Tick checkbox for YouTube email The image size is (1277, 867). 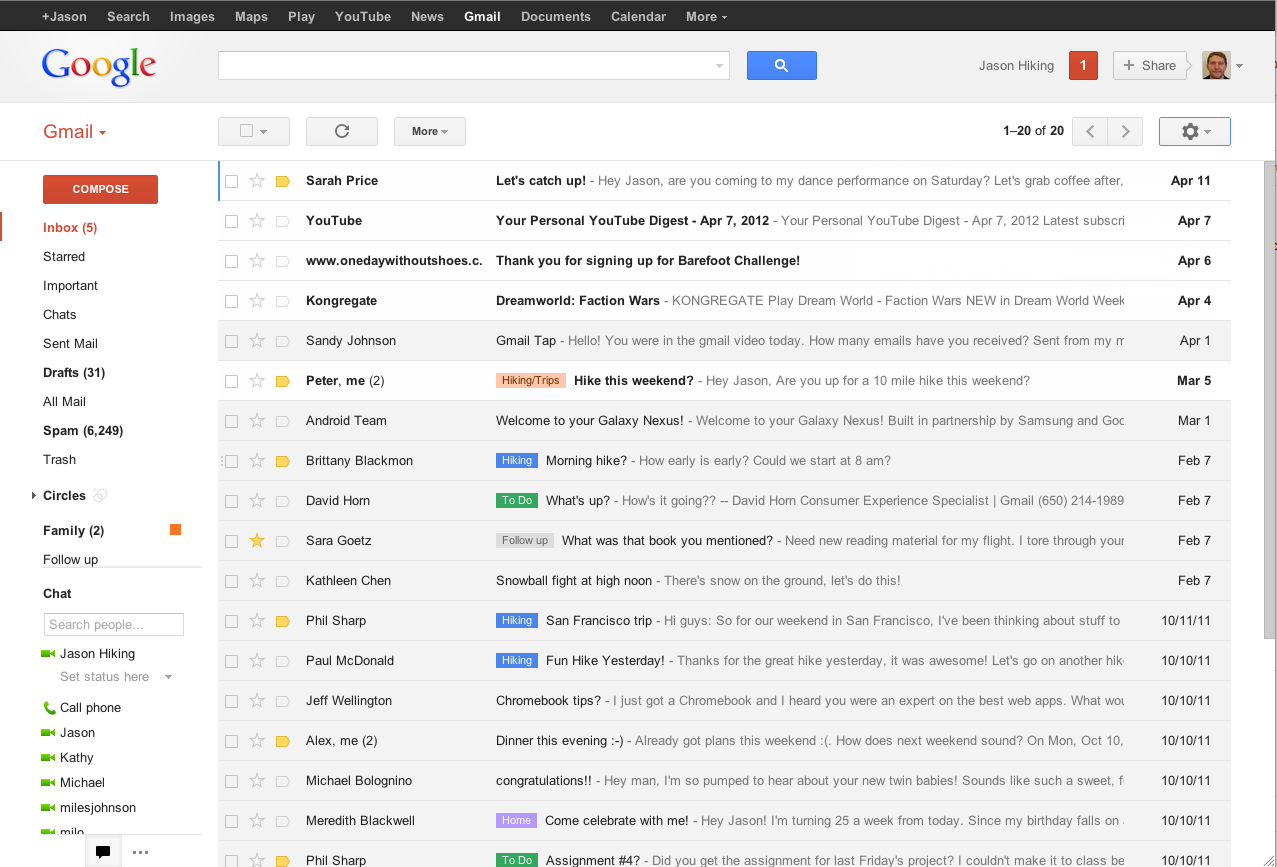pos(231,221)
